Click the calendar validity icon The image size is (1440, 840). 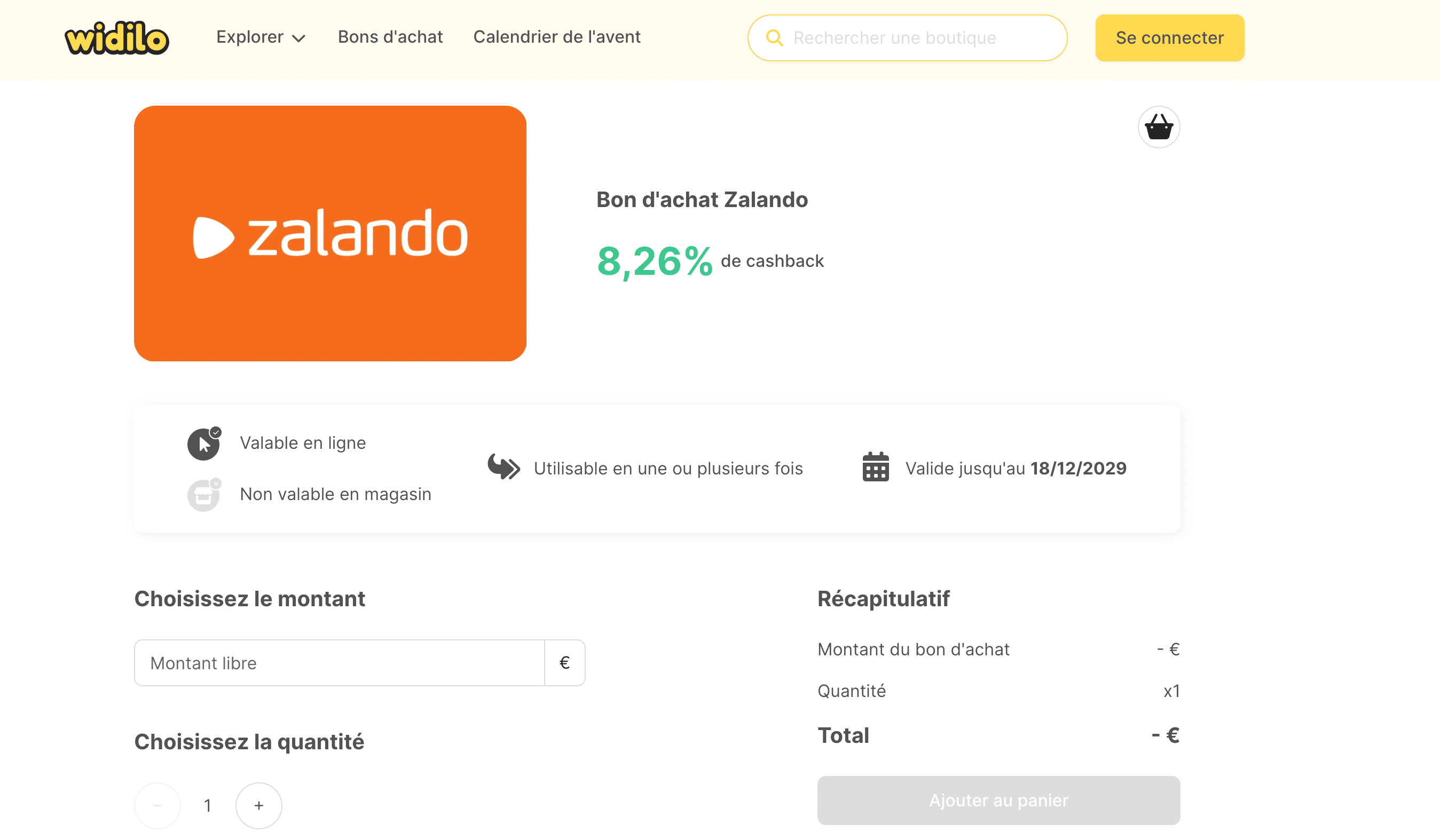[875, 467]
